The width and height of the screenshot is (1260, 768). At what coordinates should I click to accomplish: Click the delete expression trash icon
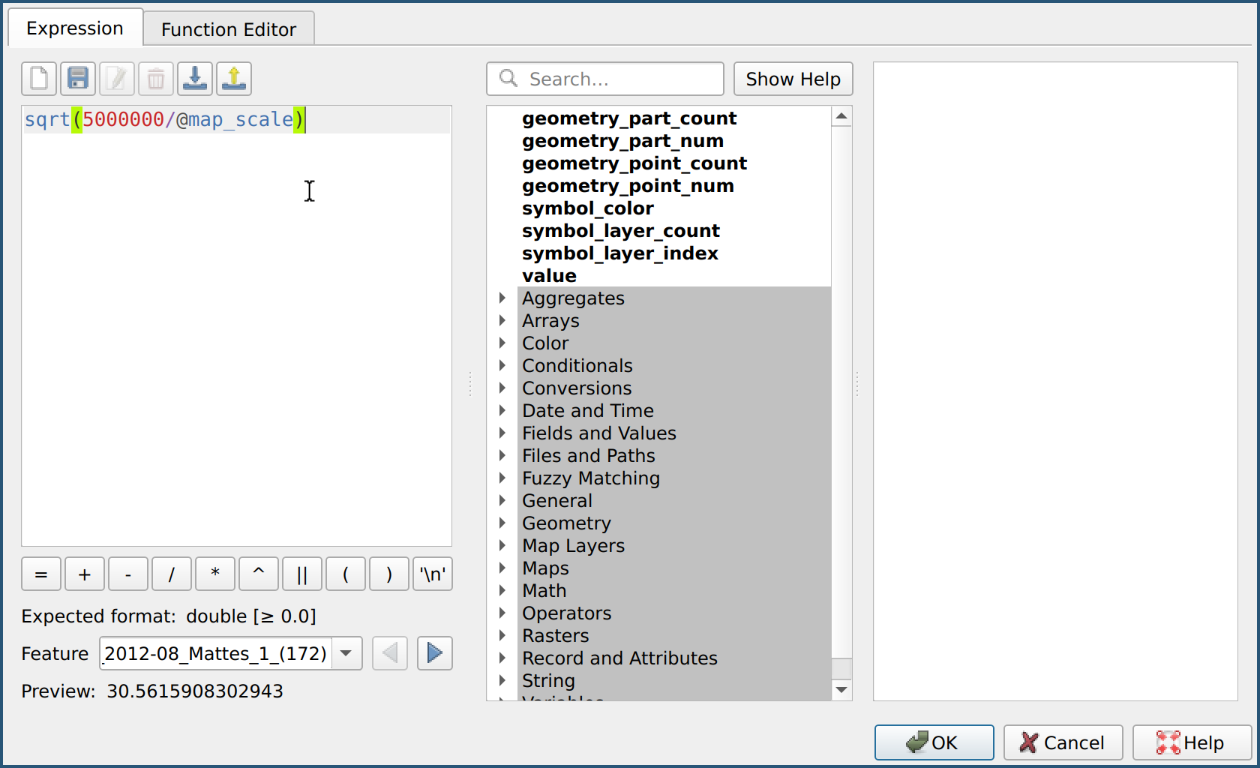pos(155,78)
